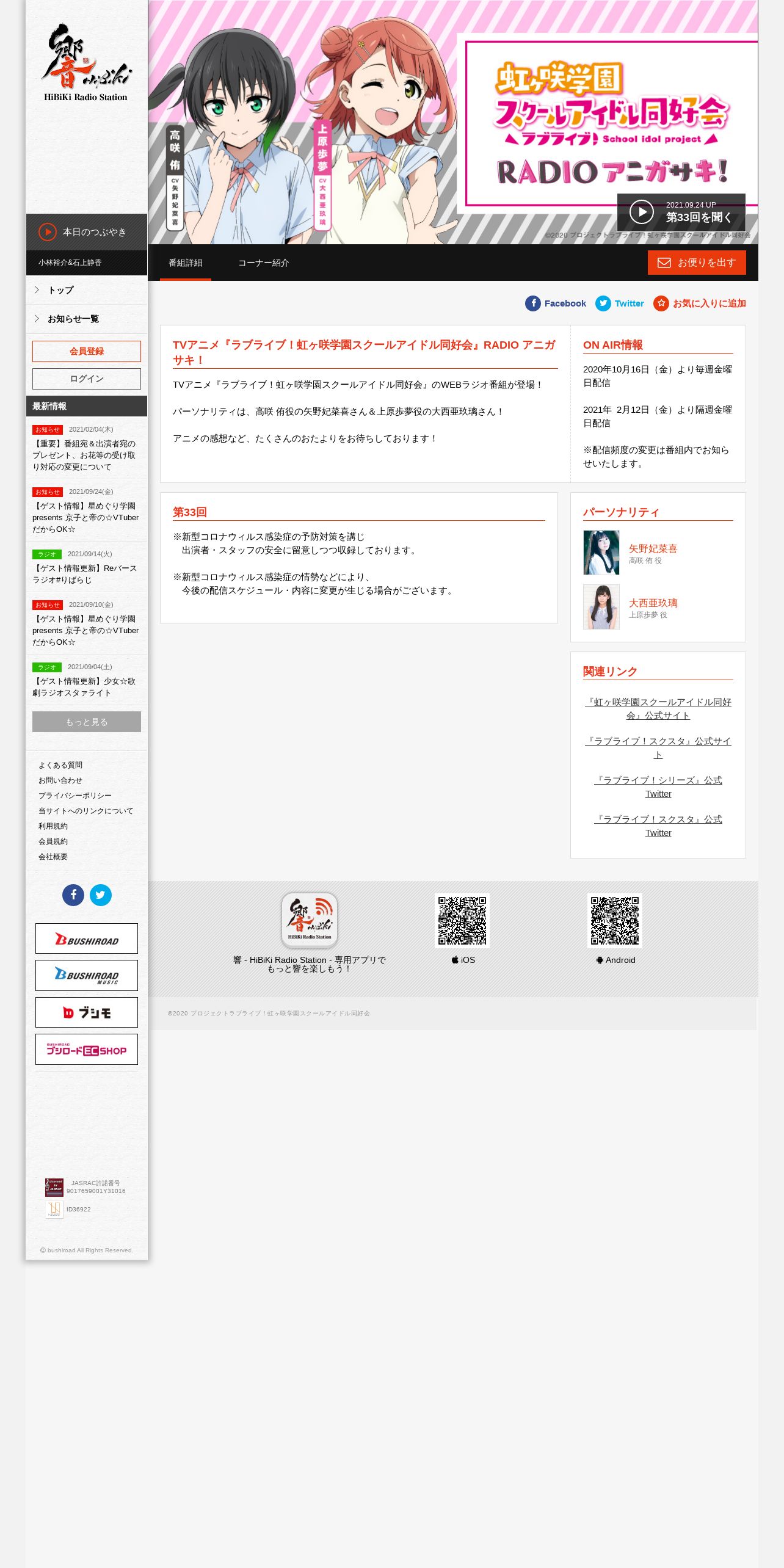The width and height of the screenshot is (784, 1568).
Task: Click お便りを出す mail button
Action: [697, 263]
